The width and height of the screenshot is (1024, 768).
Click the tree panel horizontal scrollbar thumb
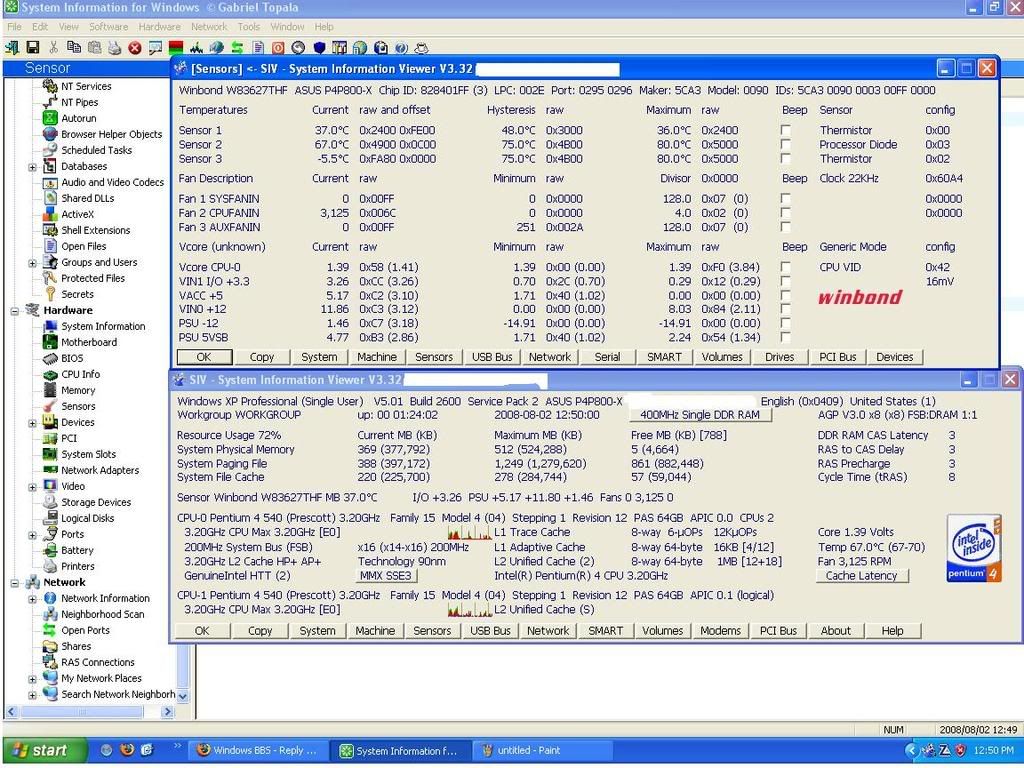tap(82, 712)
